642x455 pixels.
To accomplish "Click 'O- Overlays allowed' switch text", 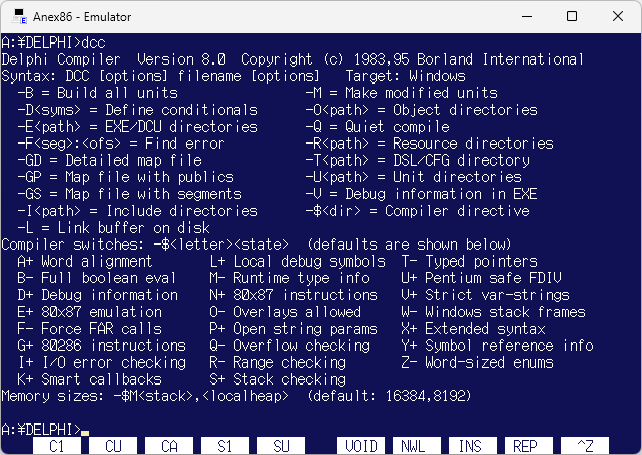I will (285, 312).
